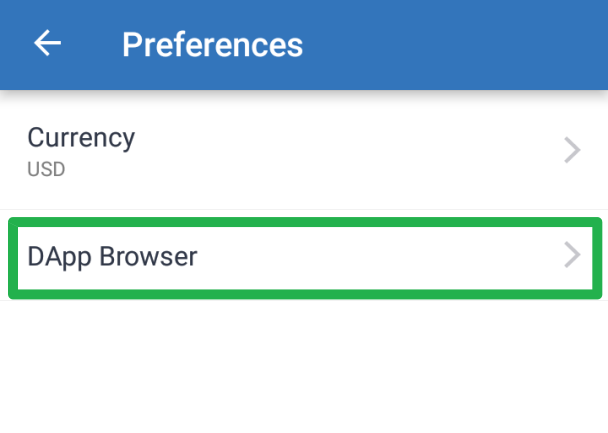Tap the grey arrow on the DApp Browser row
The width and height of the screenshot is (608, 433).
572,256
